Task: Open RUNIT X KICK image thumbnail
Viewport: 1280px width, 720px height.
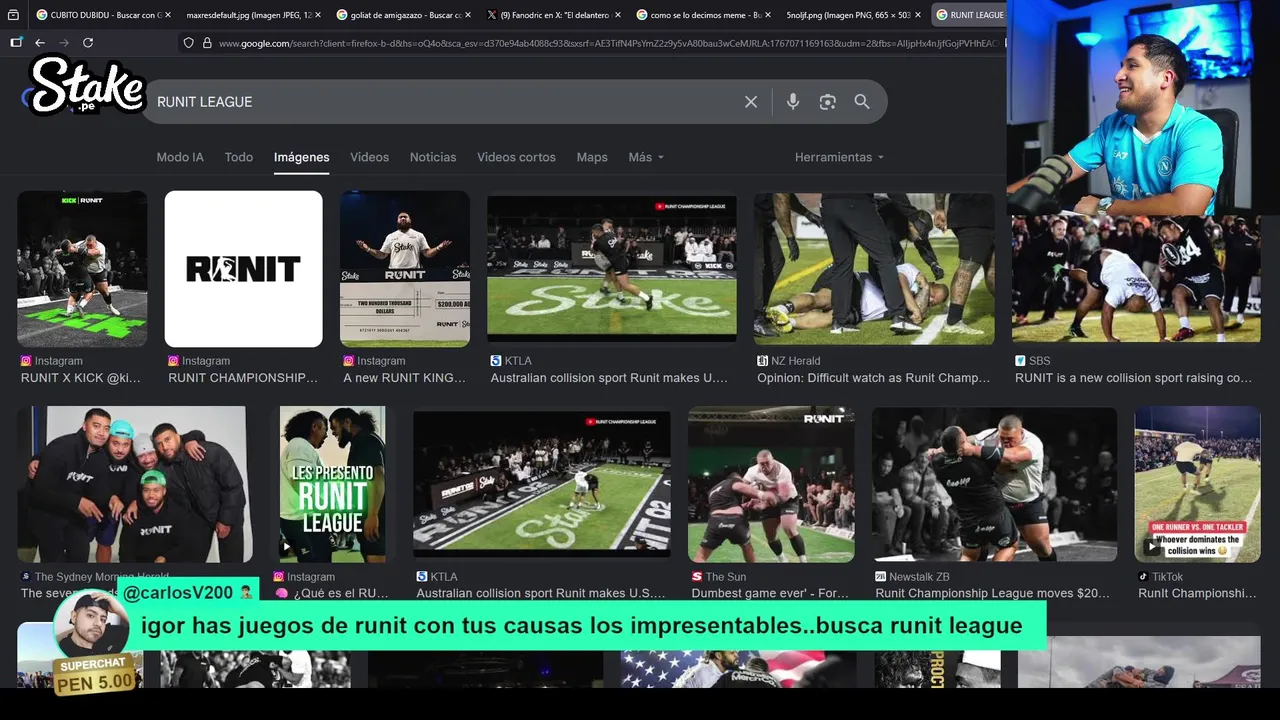Action: pyautogui.click(x=82, y=268)
